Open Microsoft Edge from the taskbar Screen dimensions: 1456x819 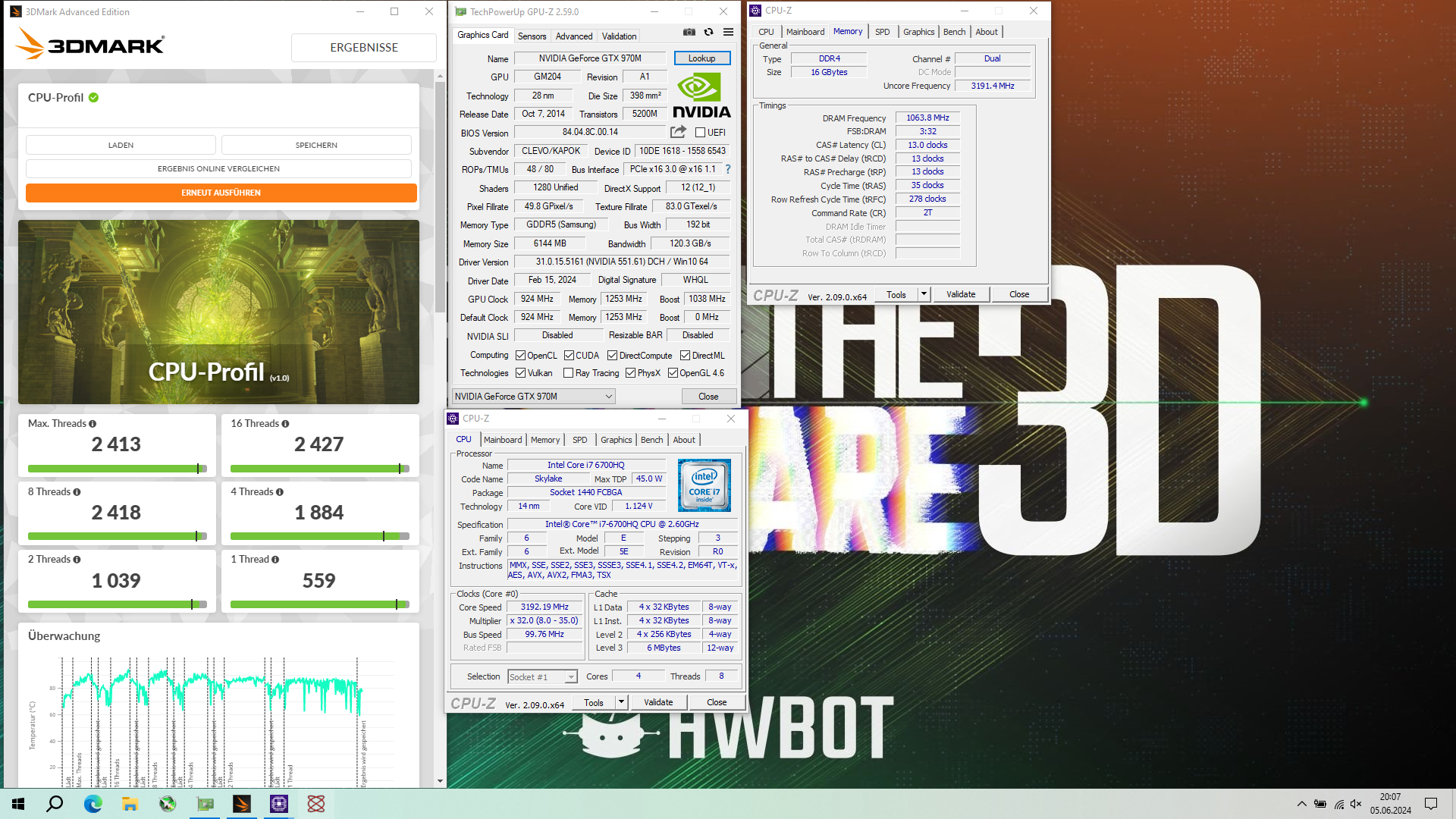pyautogui.click(x=93, y=804)
